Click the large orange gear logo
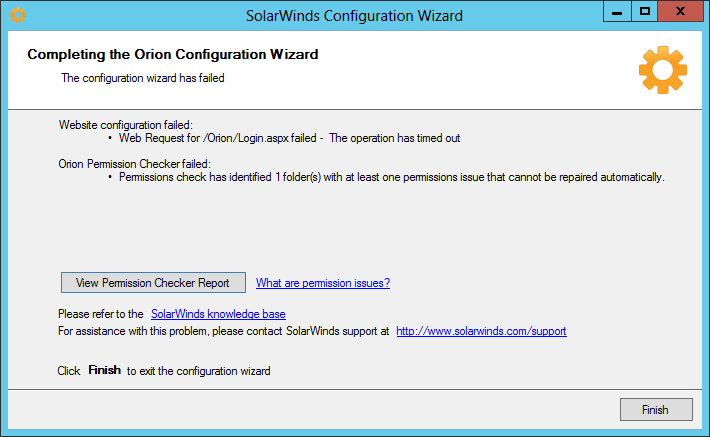 pyautogui.click(x=663, y=70)
